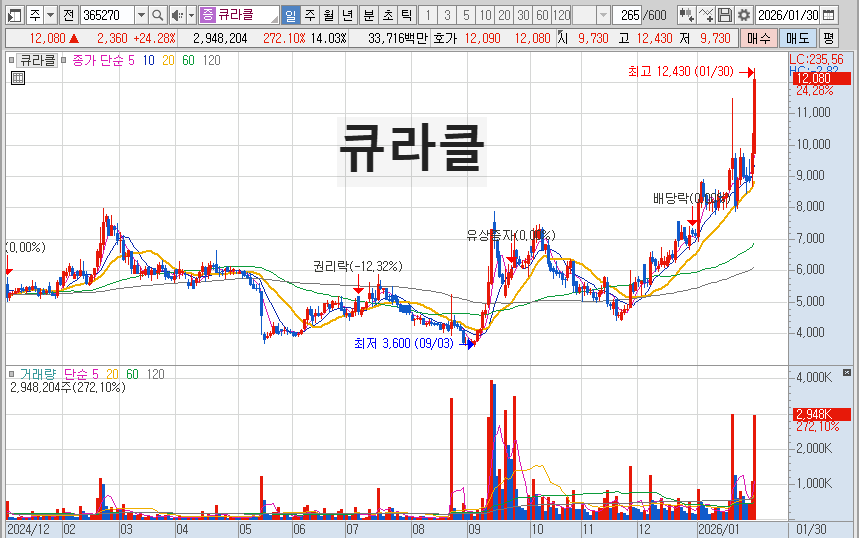Click price moving average 120 gray legend
The image size is (859, 538).
click(211, 60)
